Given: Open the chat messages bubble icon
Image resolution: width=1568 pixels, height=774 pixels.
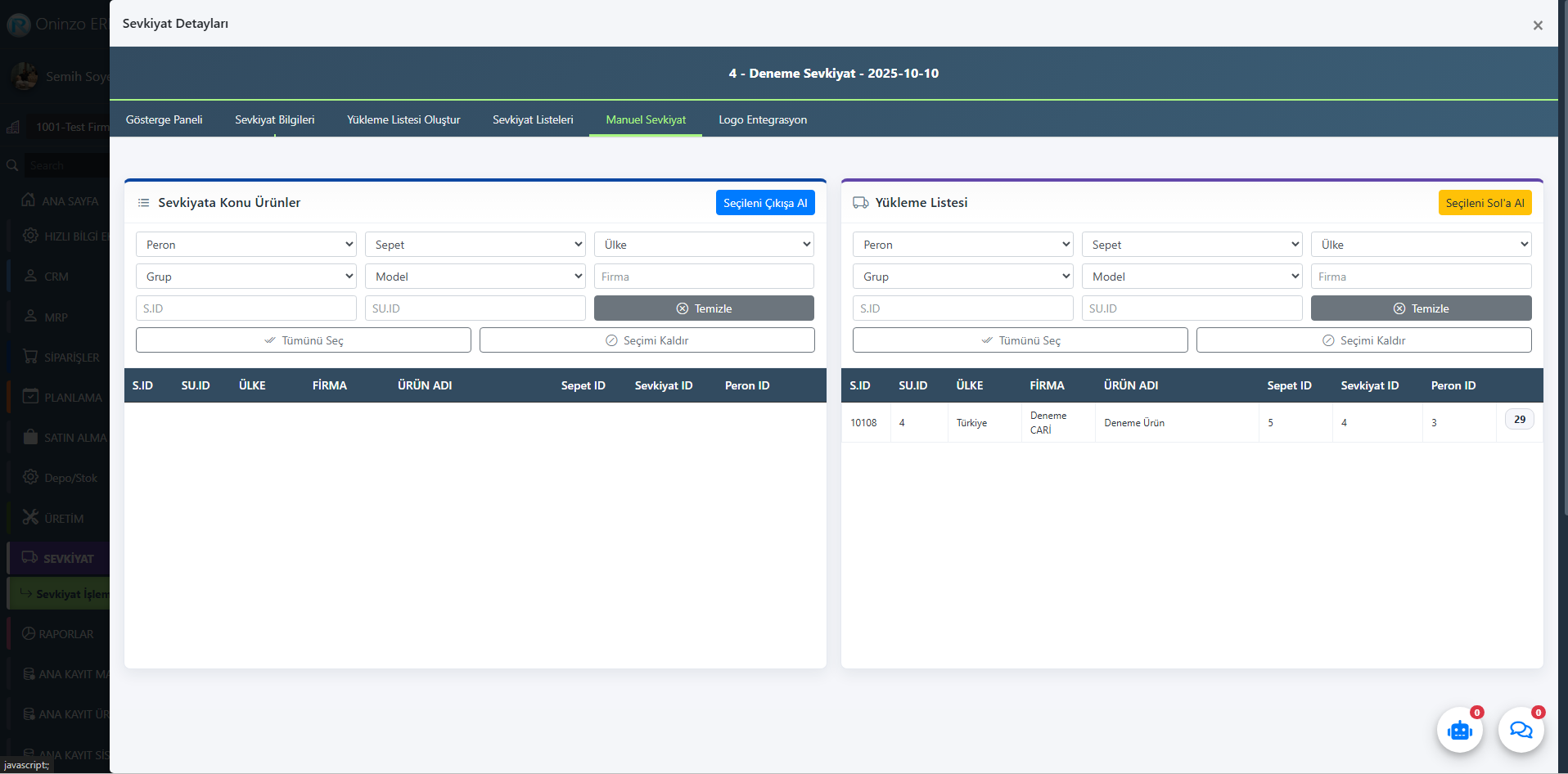Looking at the screenshot, I should pos(1521,730).
